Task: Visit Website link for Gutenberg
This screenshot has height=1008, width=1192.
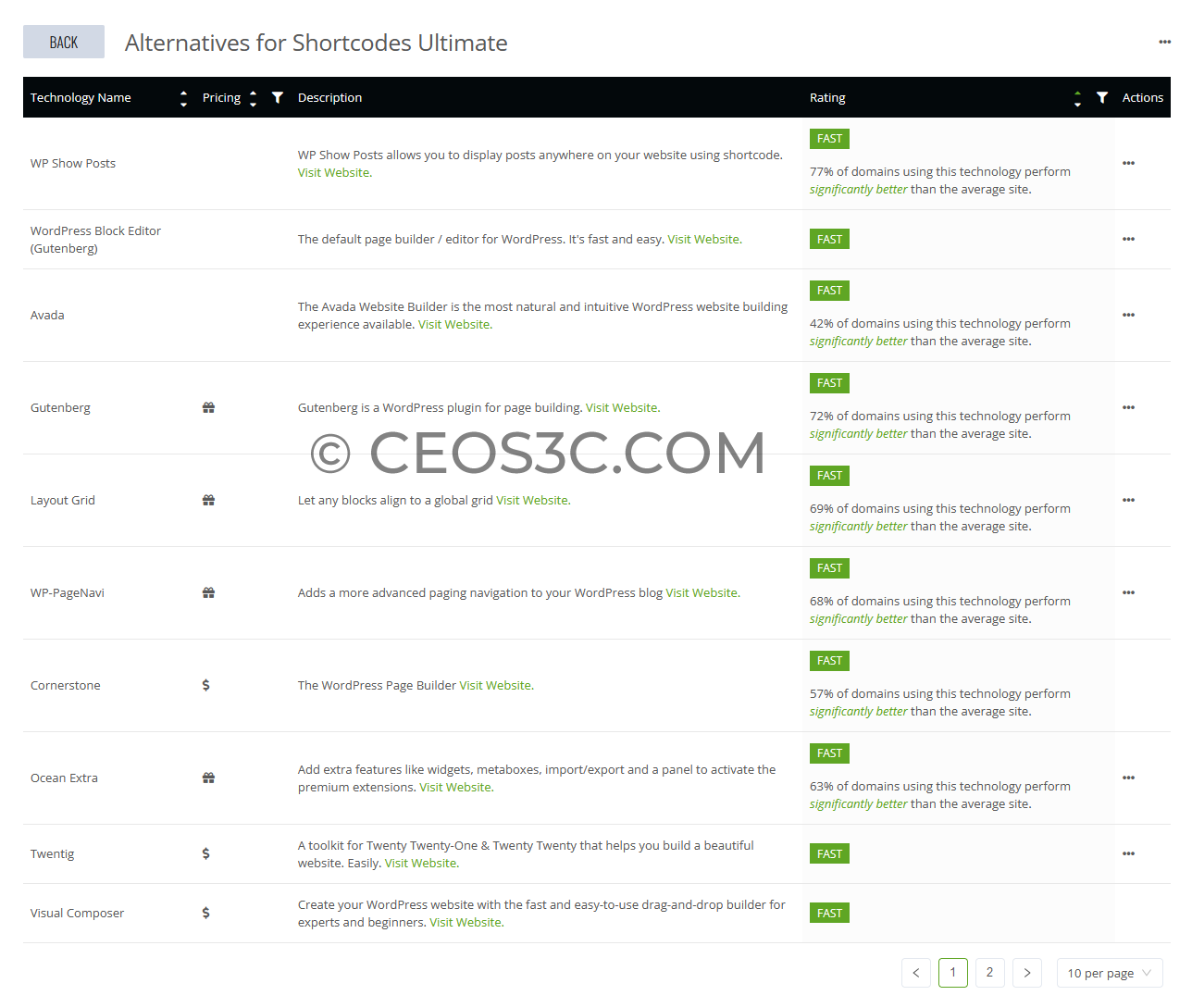Action: tap(622, 407)
